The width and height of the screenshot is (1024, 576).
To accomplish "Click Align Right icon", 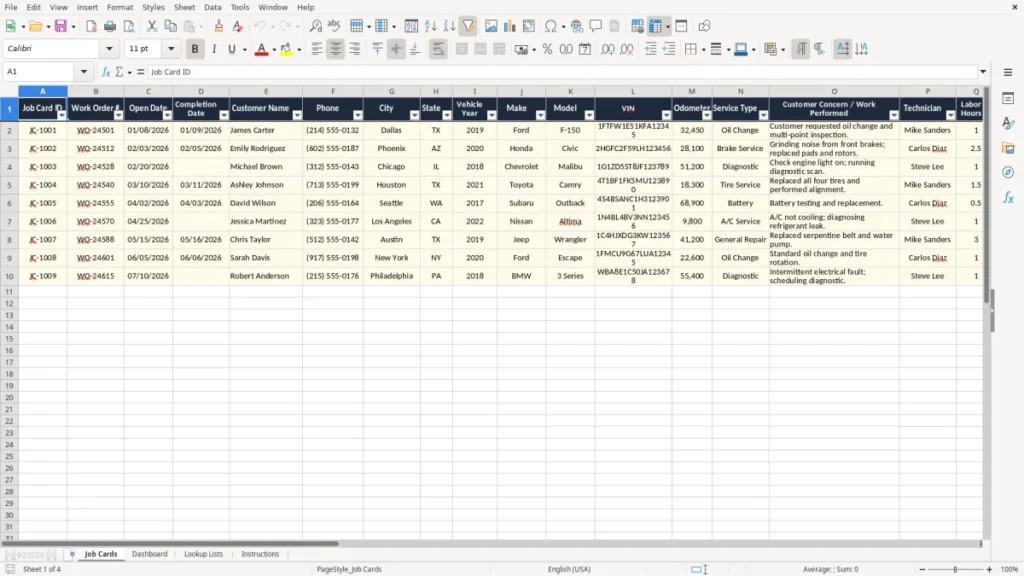I will (x=355, y=49).
